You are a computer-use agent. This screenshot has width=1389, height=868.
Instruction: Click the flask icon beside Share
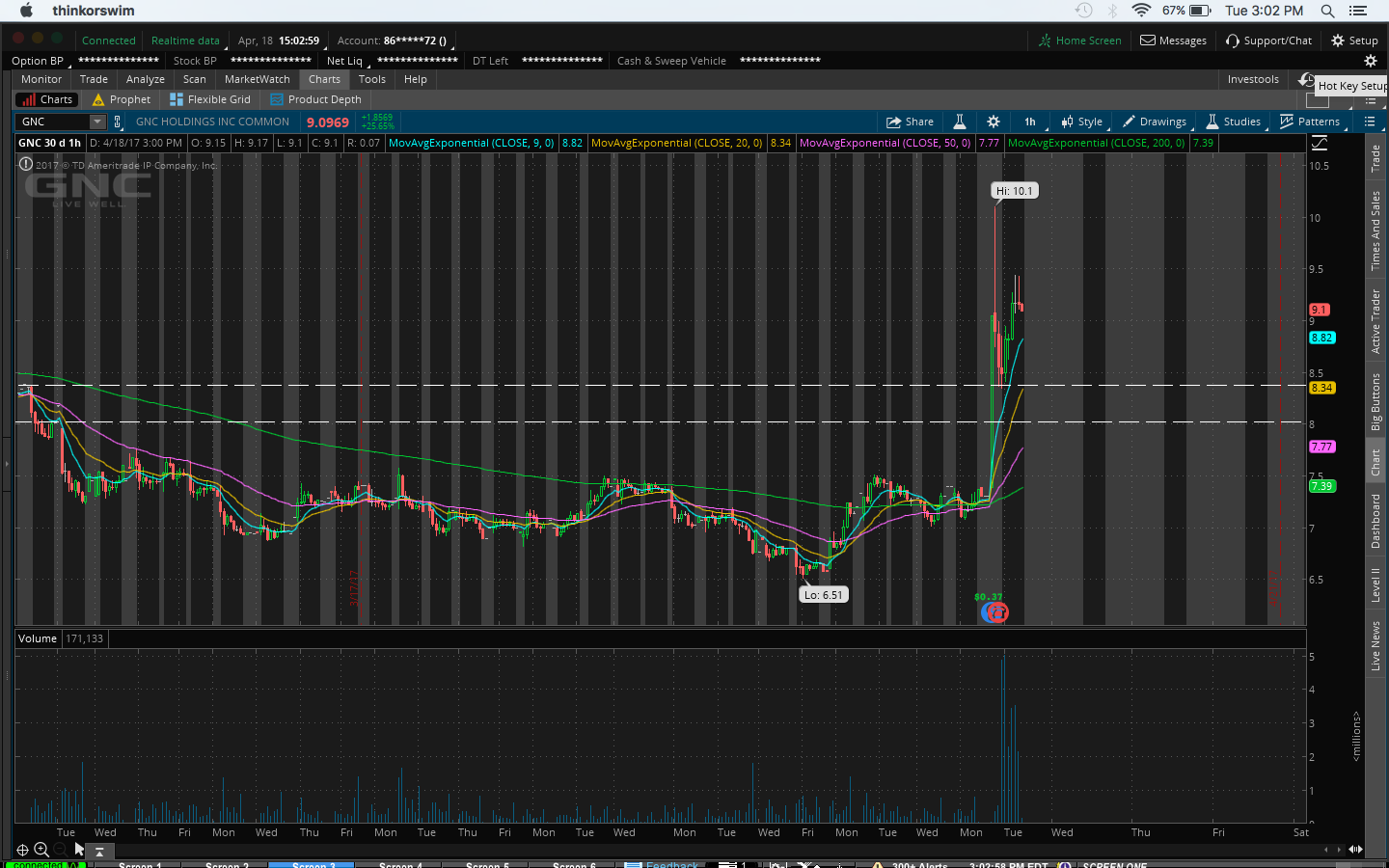(x=960, y=122)
